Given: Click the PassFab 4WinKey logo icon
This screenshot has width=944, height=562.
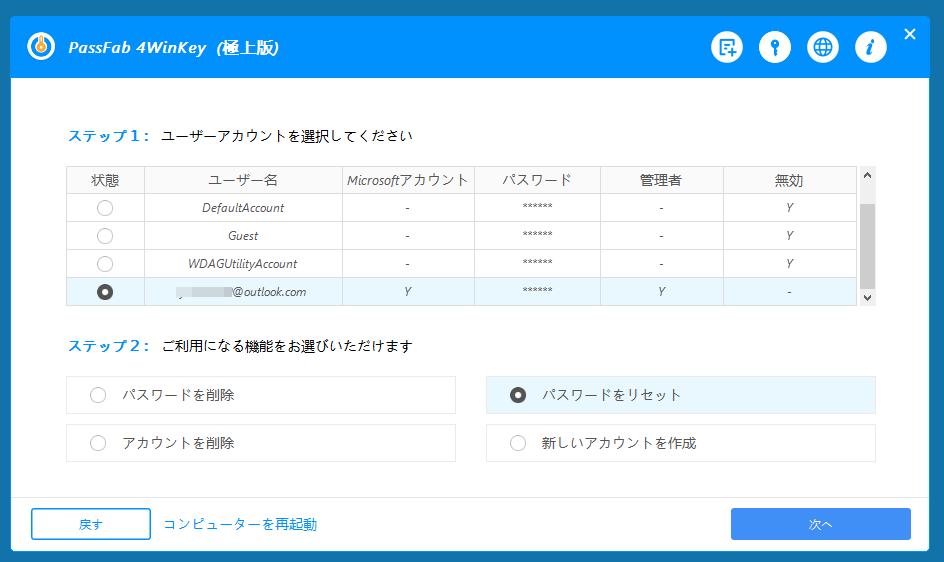Looking at the screenshot, I should point(41,47).
